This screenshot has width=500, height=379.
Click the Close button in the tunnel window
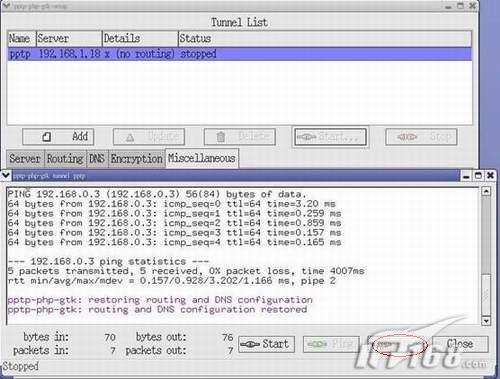460,344
